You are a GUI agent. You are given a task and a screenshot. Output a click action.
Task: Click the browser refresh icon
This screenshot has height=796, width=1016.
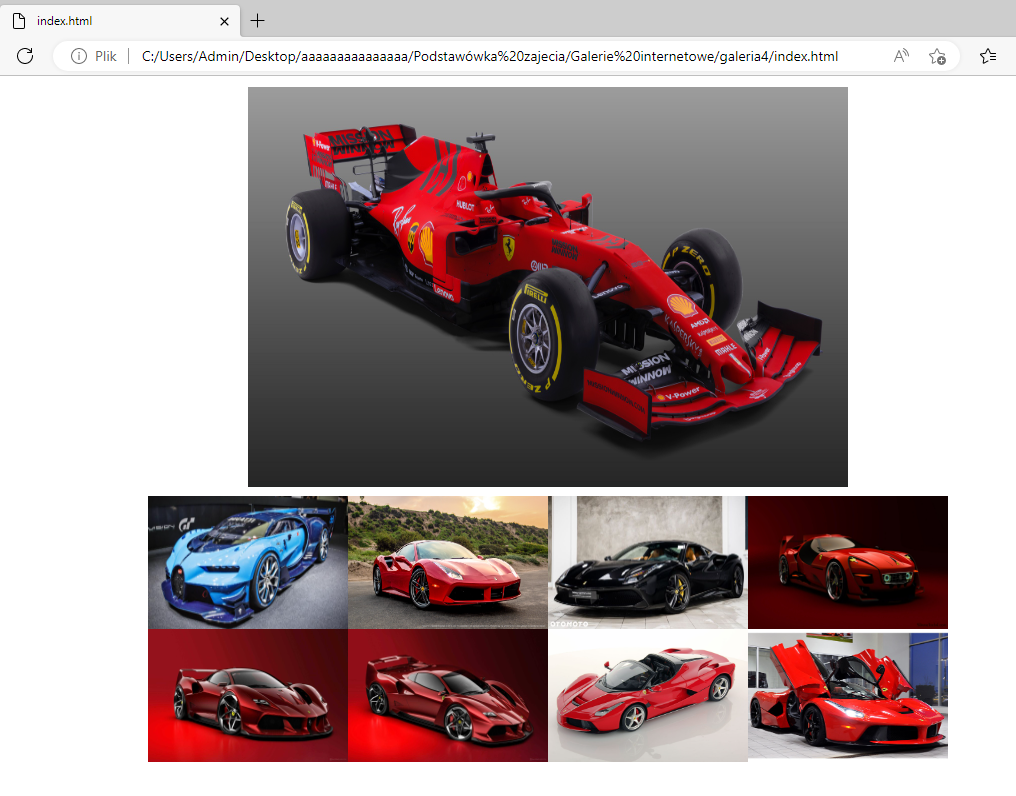click(25, 56)
